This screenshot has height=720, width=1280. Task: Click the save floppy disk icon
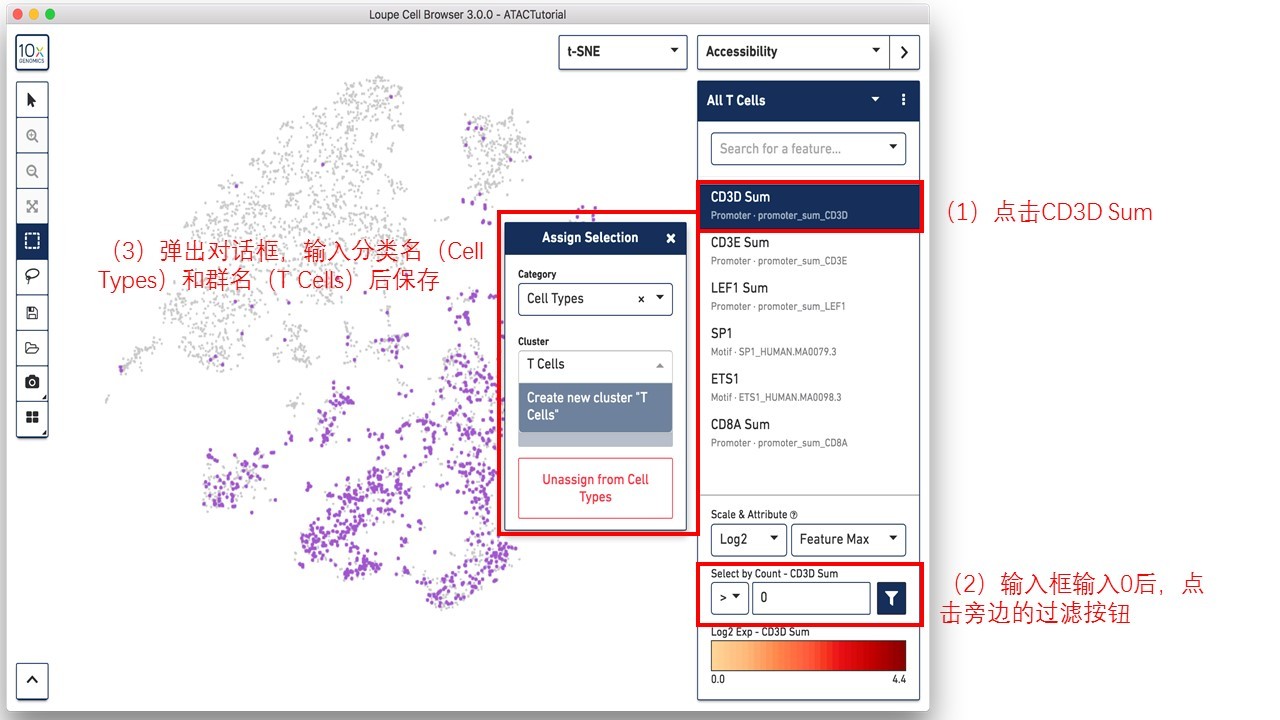coord(32,313)
